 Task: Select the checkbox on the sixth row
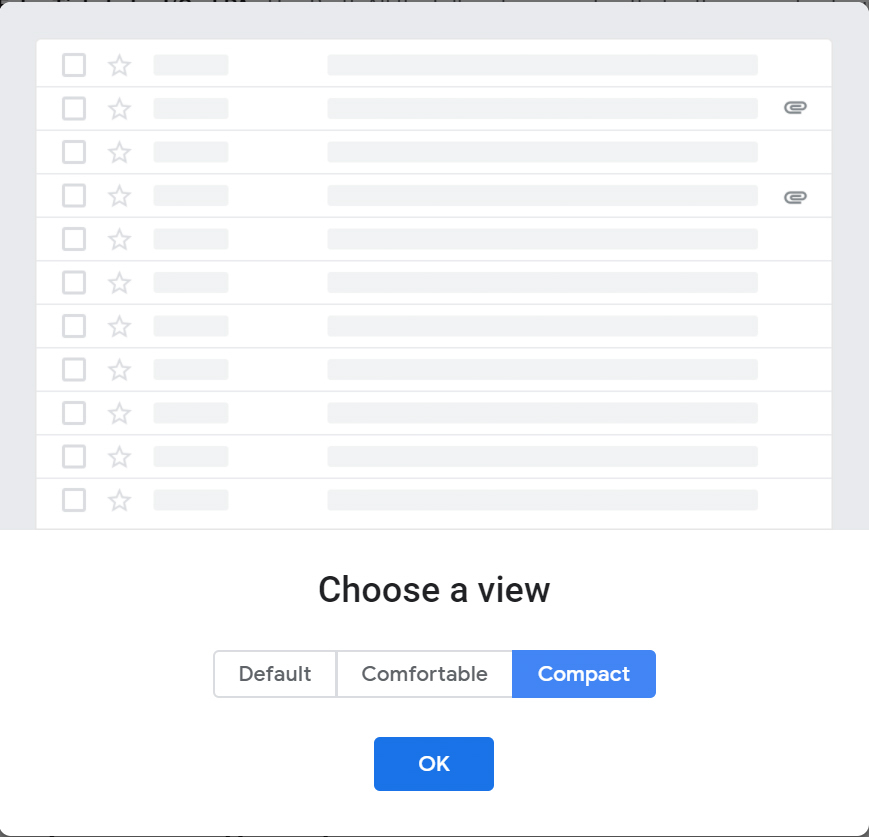click(73, 282)
